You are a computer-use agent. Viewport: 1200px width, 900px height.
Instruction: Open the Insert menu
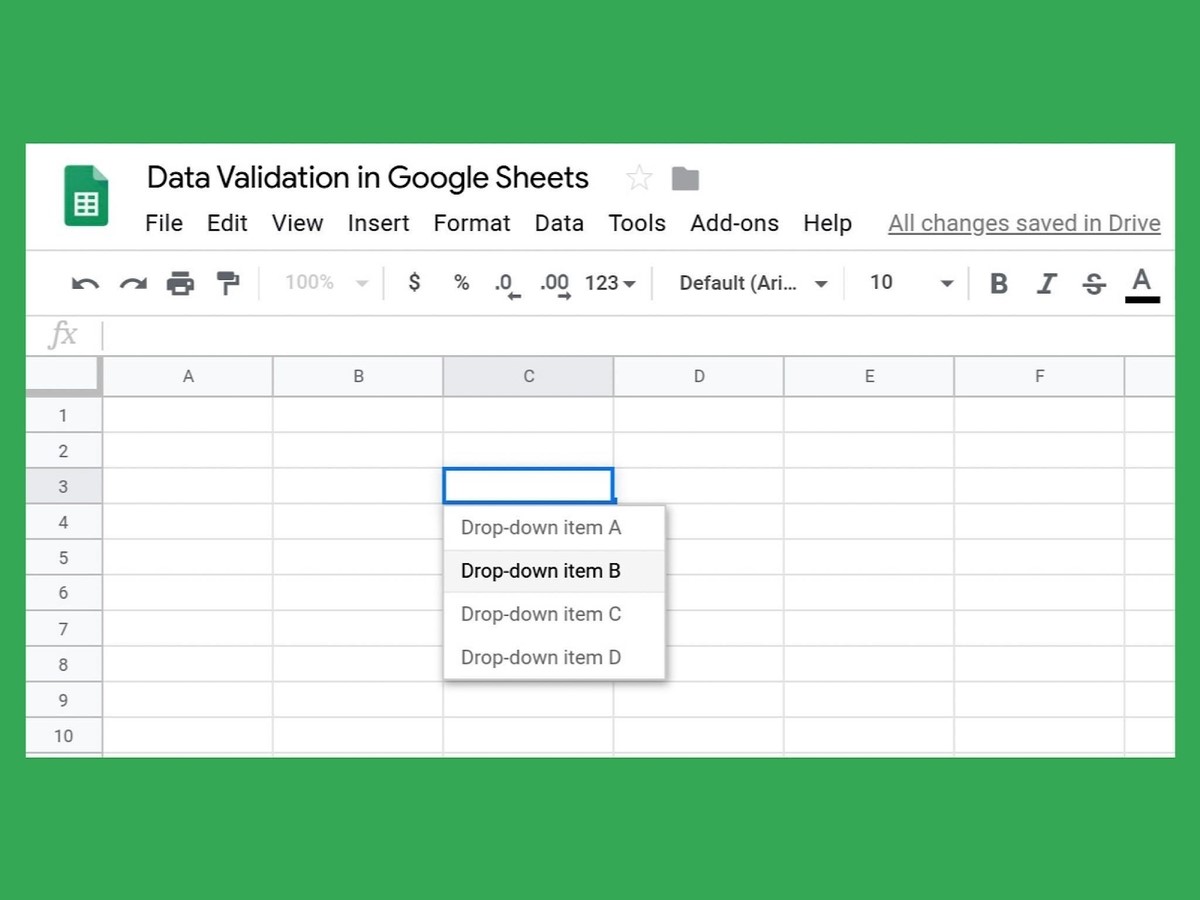(x=378, y=223)
